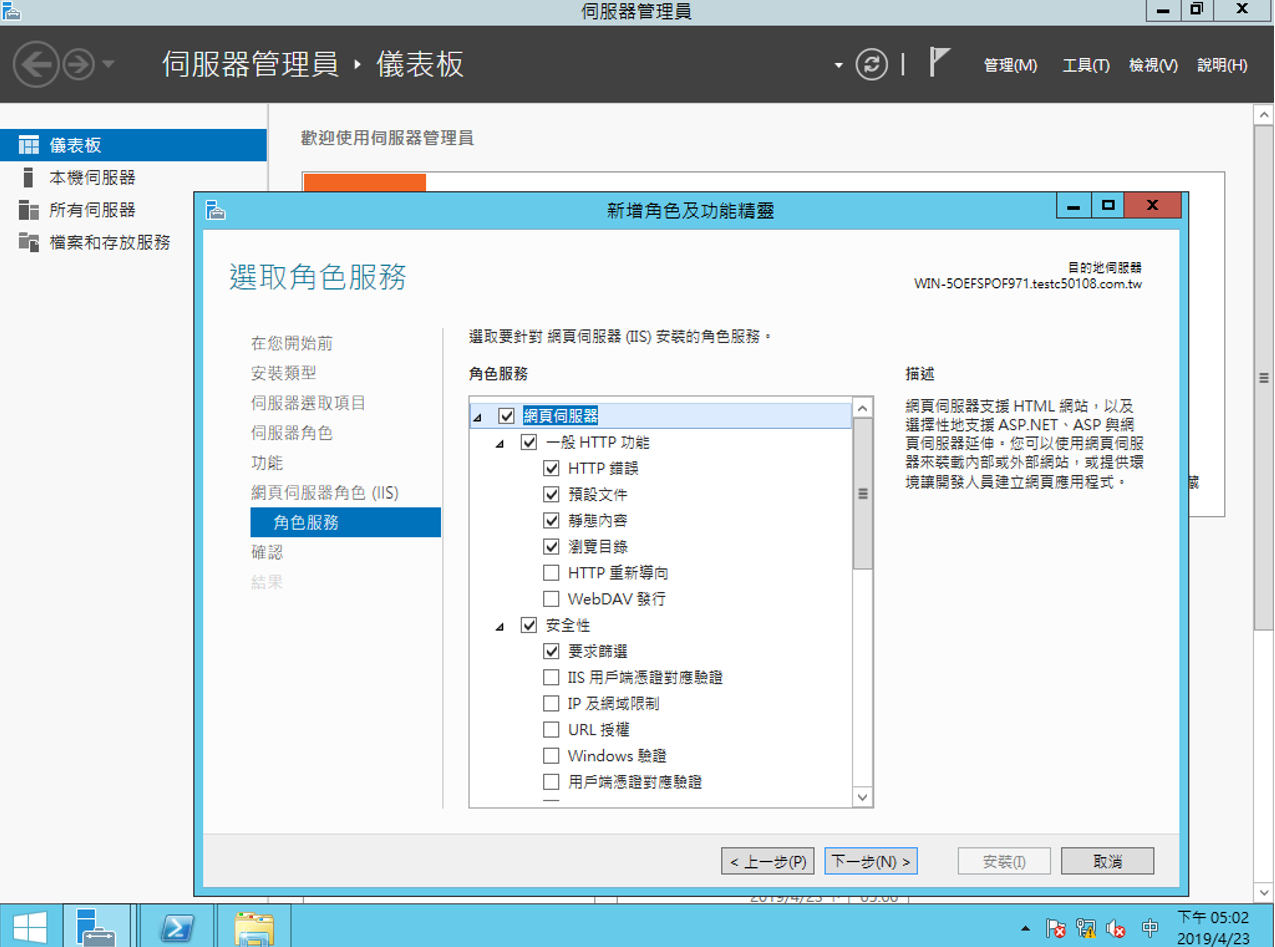Uncheck the 靜態內容 checkbox

click(551, 520)
